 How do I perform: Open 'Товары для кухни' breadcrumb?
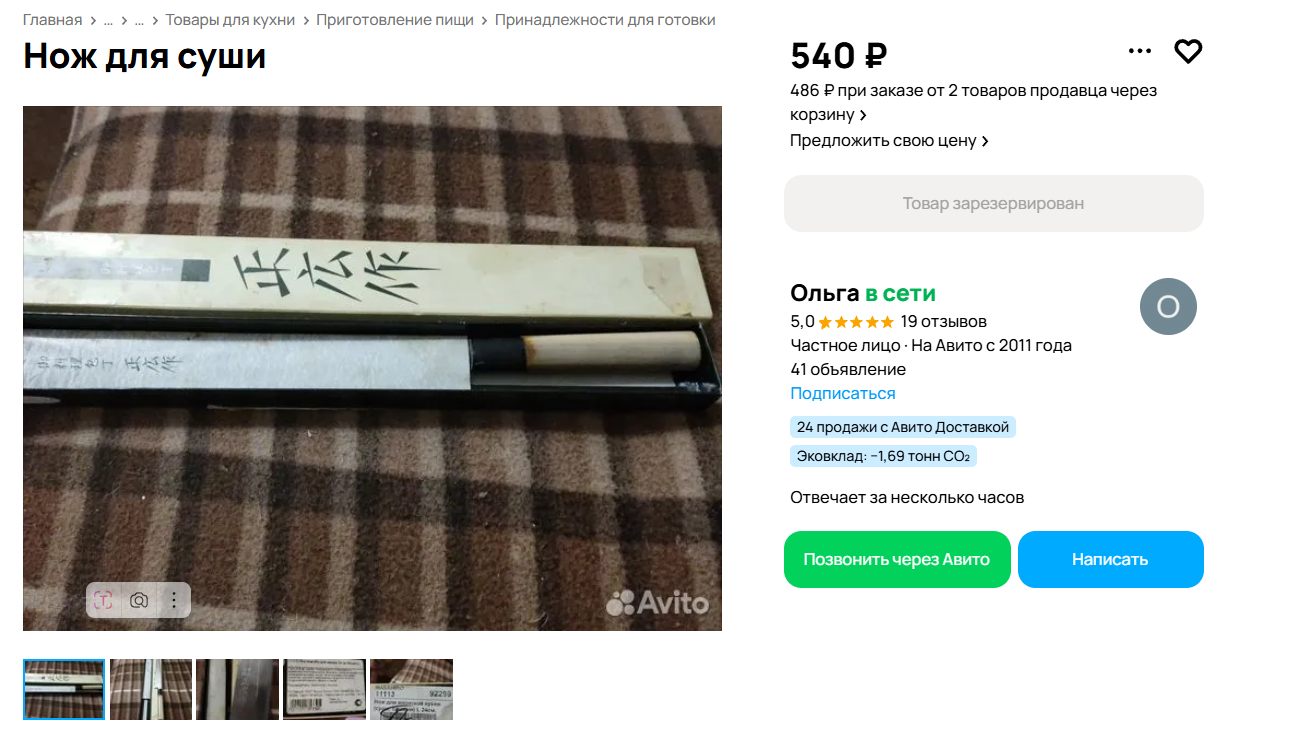click(x=230, y=20)
